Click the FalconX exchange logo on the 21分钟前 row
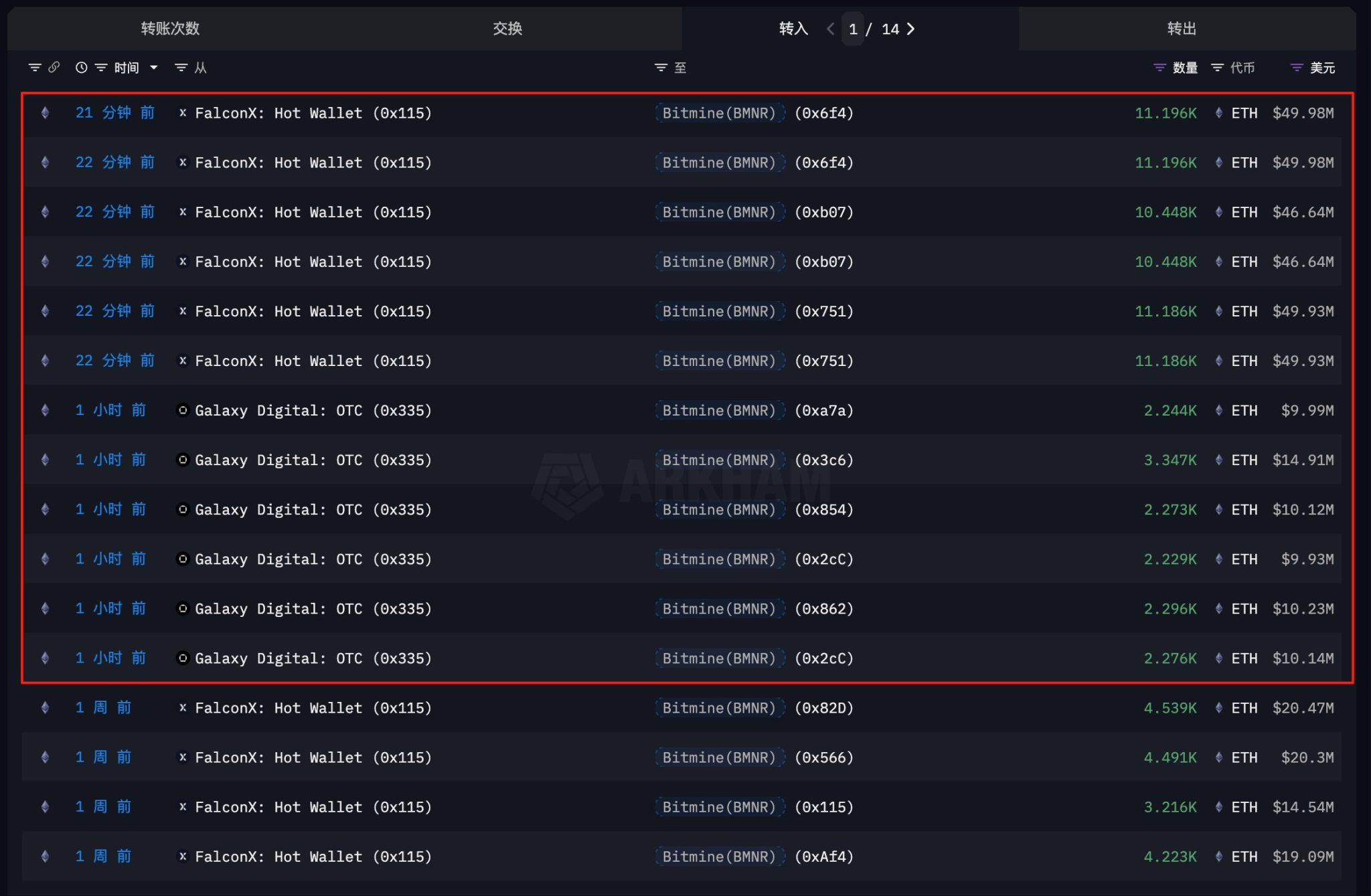The image size is (1371, 896). pos(181,112)
